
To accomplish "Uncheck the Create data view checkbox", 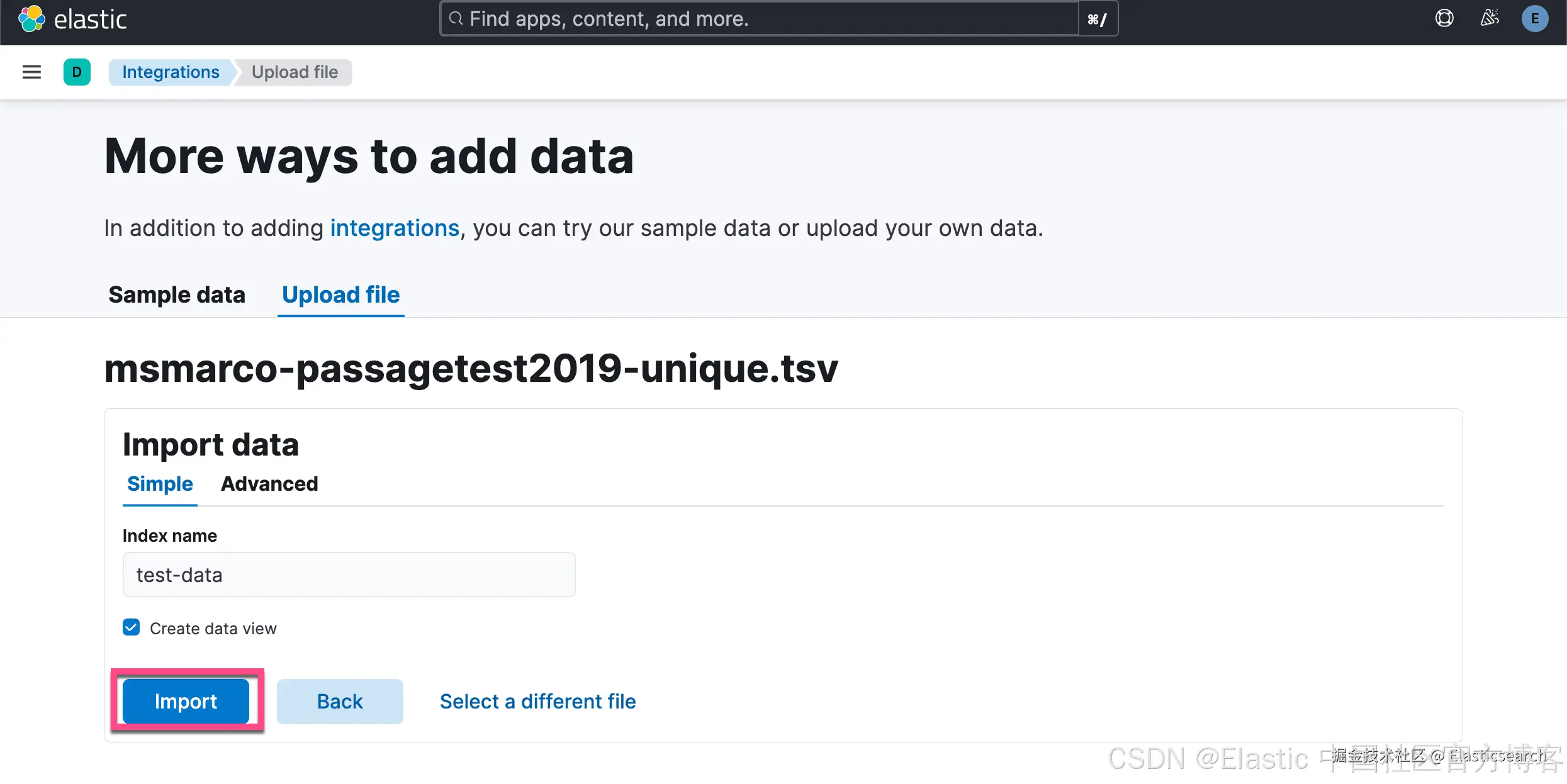I will (132, 627).
